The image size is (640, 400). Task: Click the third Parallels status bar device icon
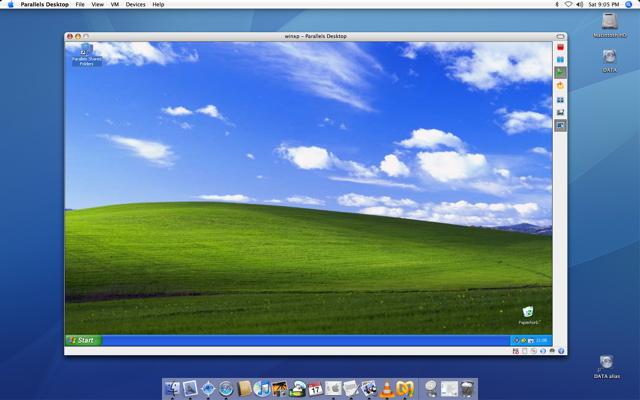point(534,351)
